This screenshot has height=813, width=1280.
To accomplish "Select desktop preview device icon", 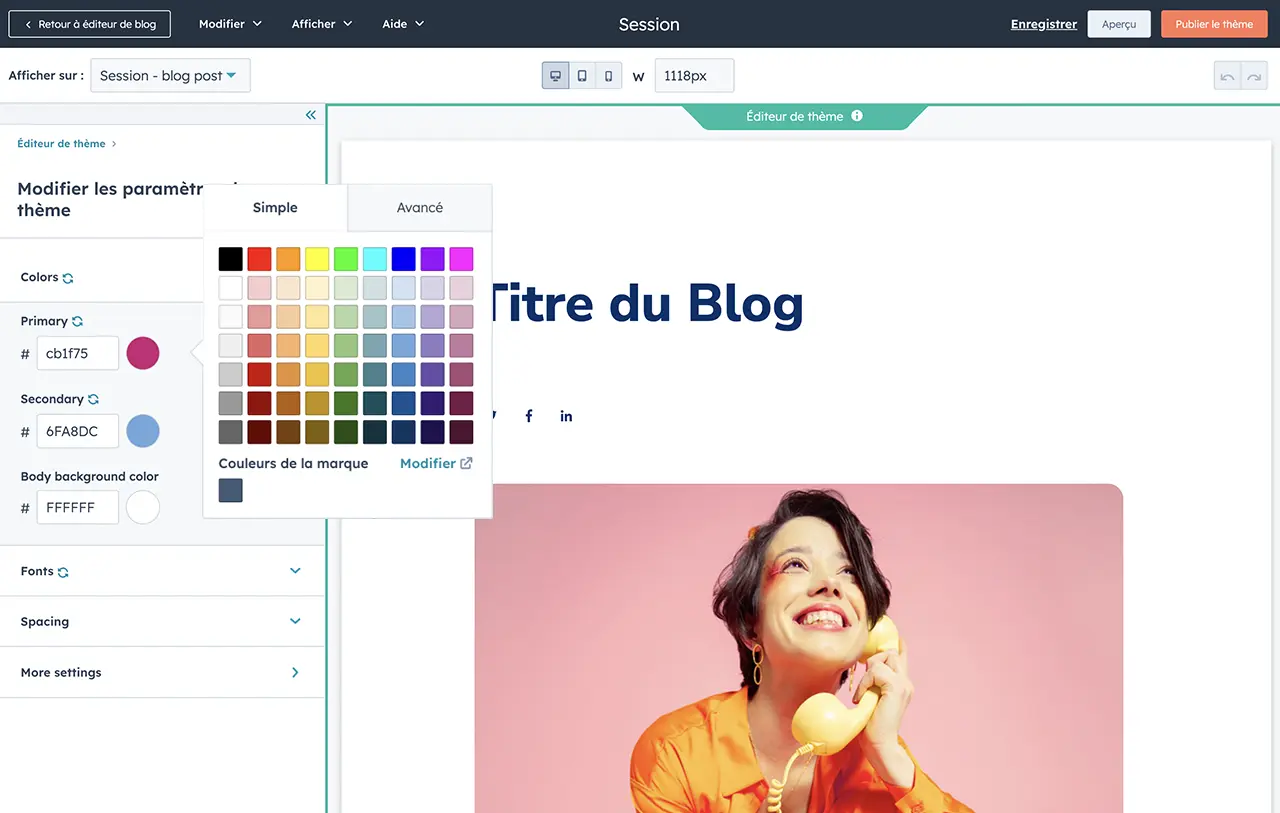I will [x=555, y=76].
